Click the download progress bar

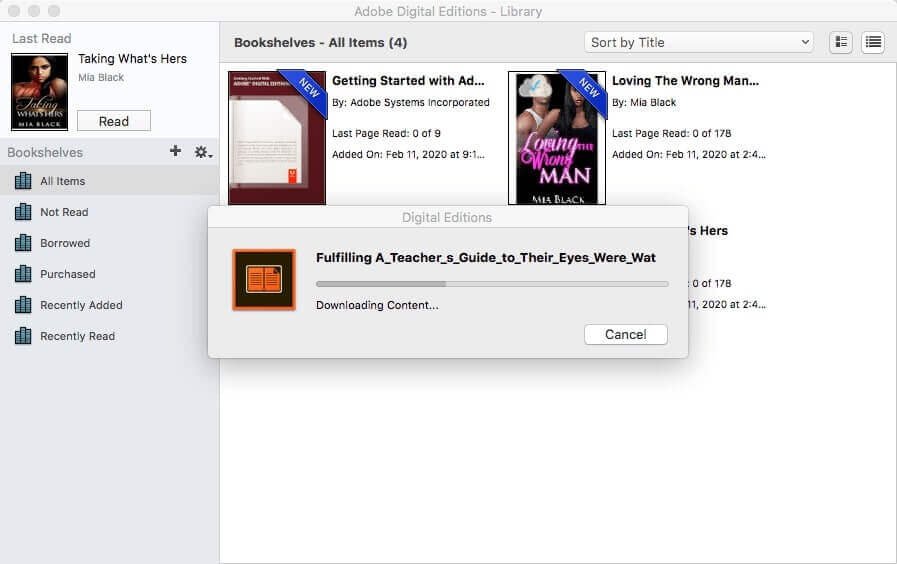point(492,284)
